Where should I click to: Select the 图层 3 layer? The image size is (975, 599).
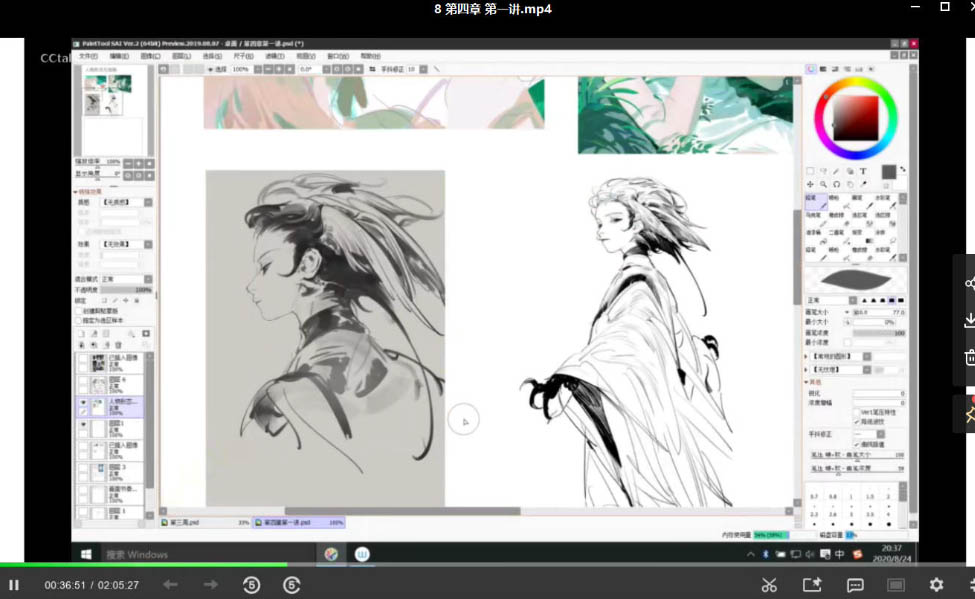pos(111,471)
